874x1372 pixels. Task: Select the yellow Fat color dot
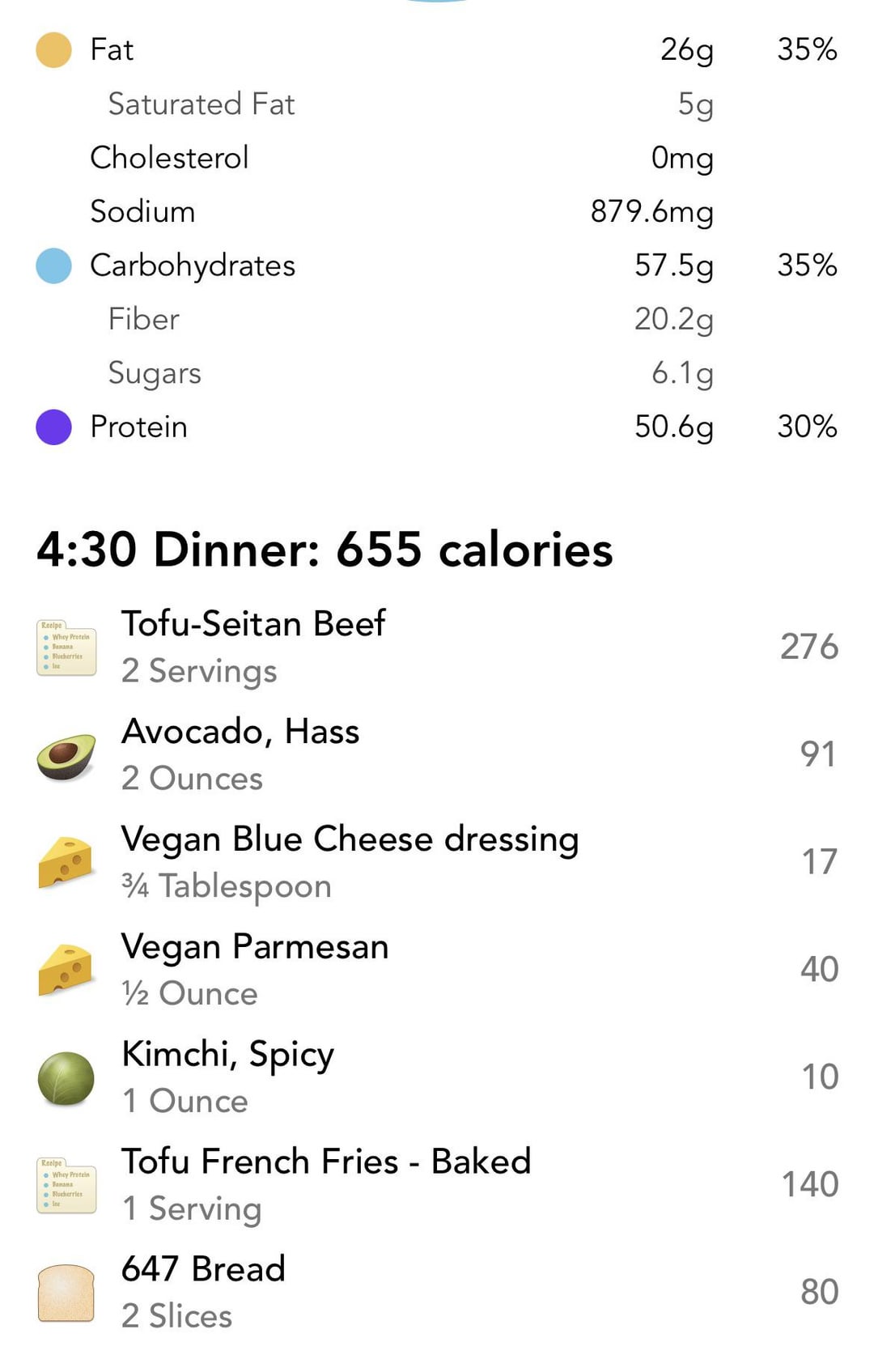tap(54, 50)
